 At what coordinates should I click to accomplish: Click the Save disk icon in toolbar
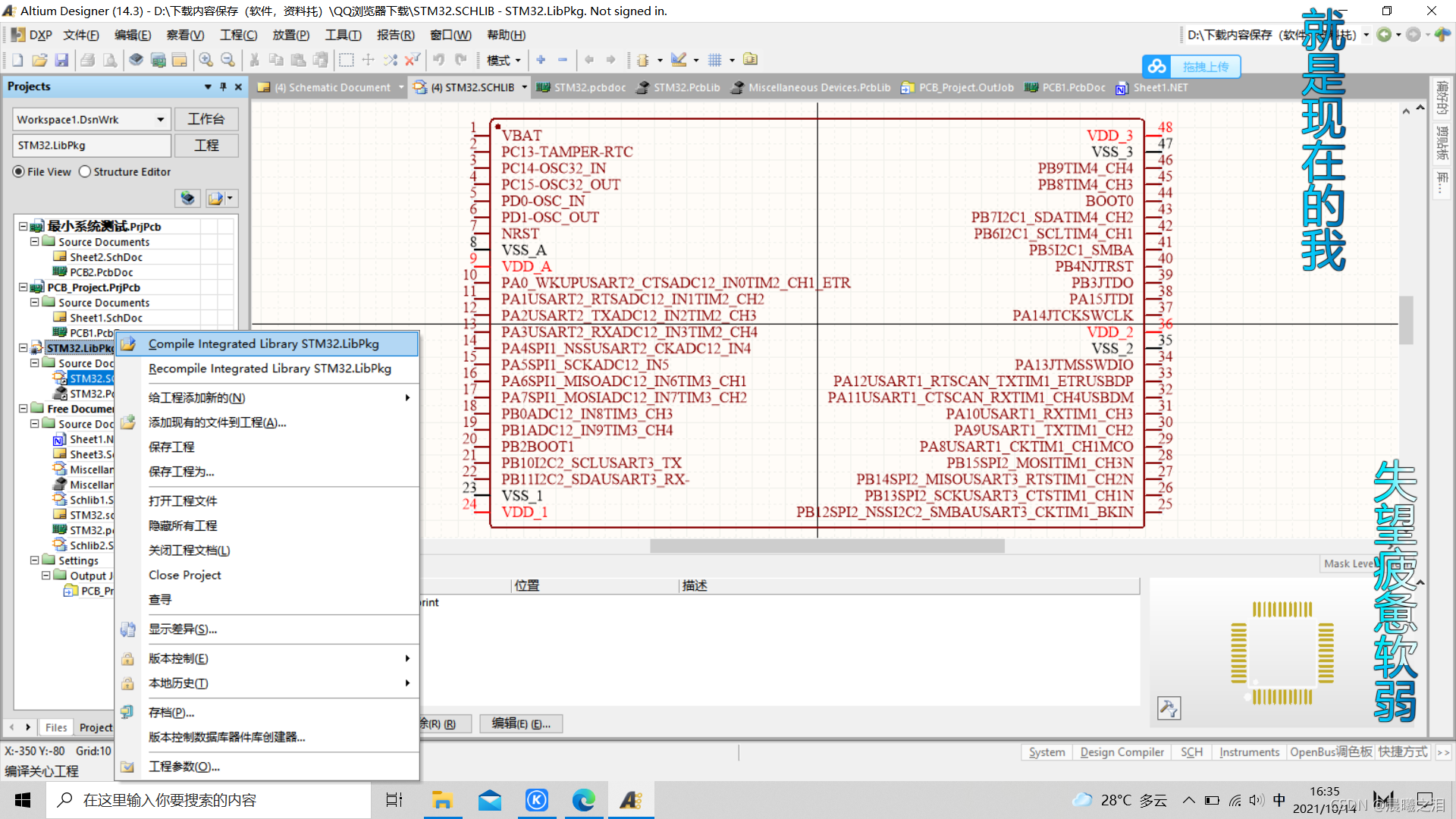click(x=62, y=60)
